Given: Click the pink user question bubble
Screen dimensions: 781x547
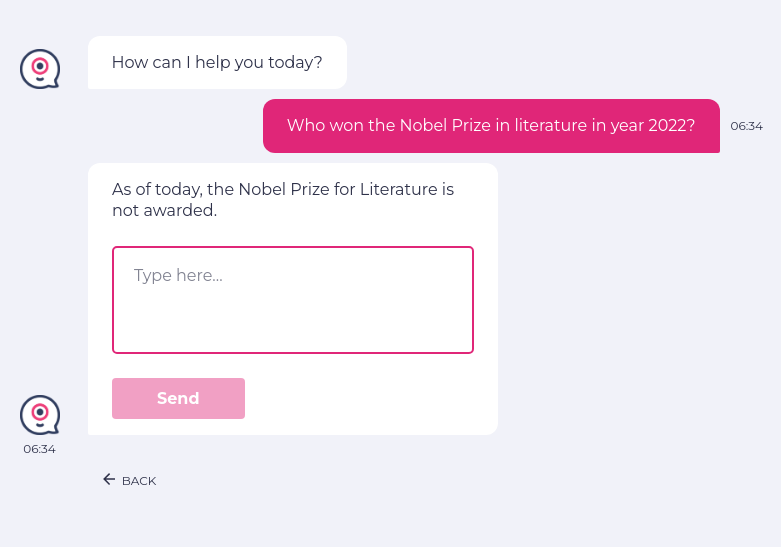Looking at the screenshot, I should tap(490, 126).
